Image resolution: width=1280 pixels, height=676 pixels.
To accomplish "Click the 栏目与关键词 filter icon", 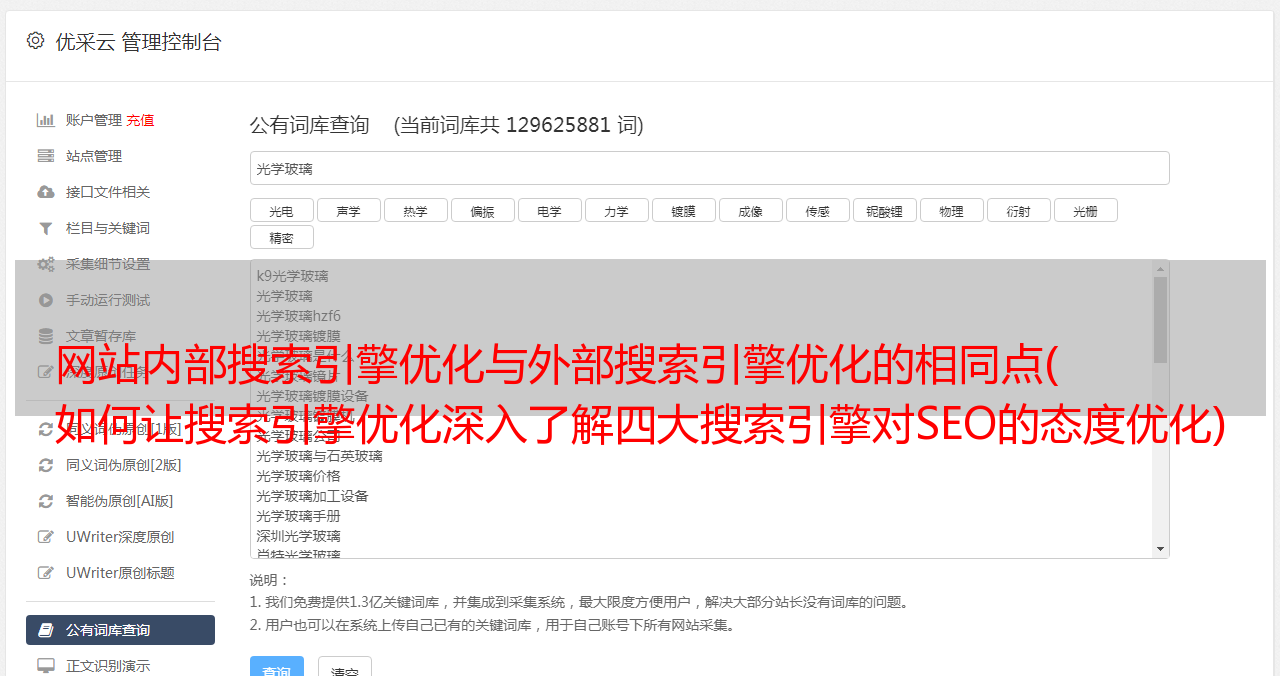I will (x=46, y=228).
